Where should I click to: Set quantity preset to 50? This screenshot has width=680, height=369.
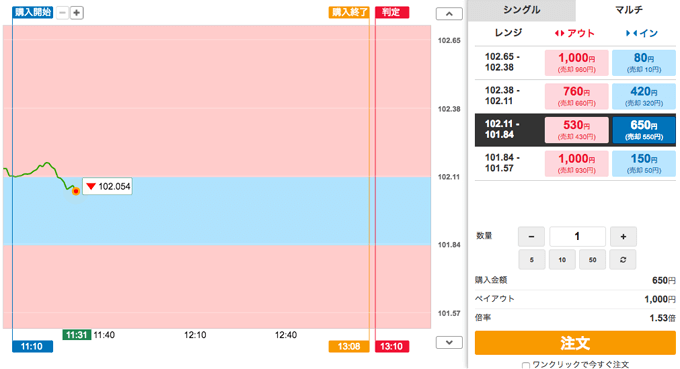pyautogui.click(x=592, y=260)
